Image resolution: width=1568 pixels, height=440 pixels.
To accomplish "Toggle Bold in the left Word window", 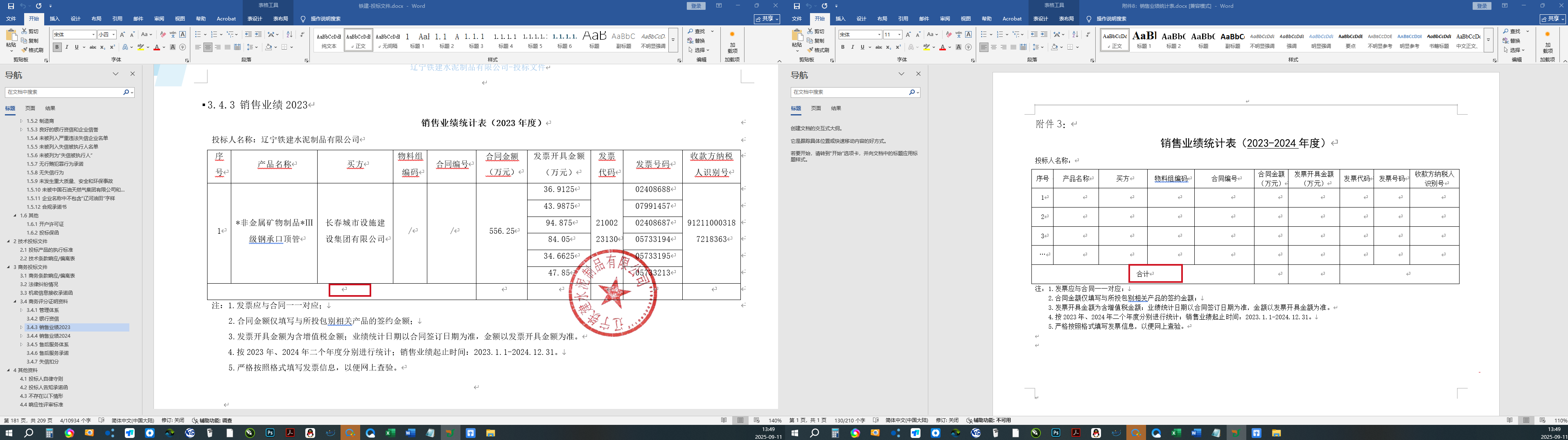I will pos(56,47).
